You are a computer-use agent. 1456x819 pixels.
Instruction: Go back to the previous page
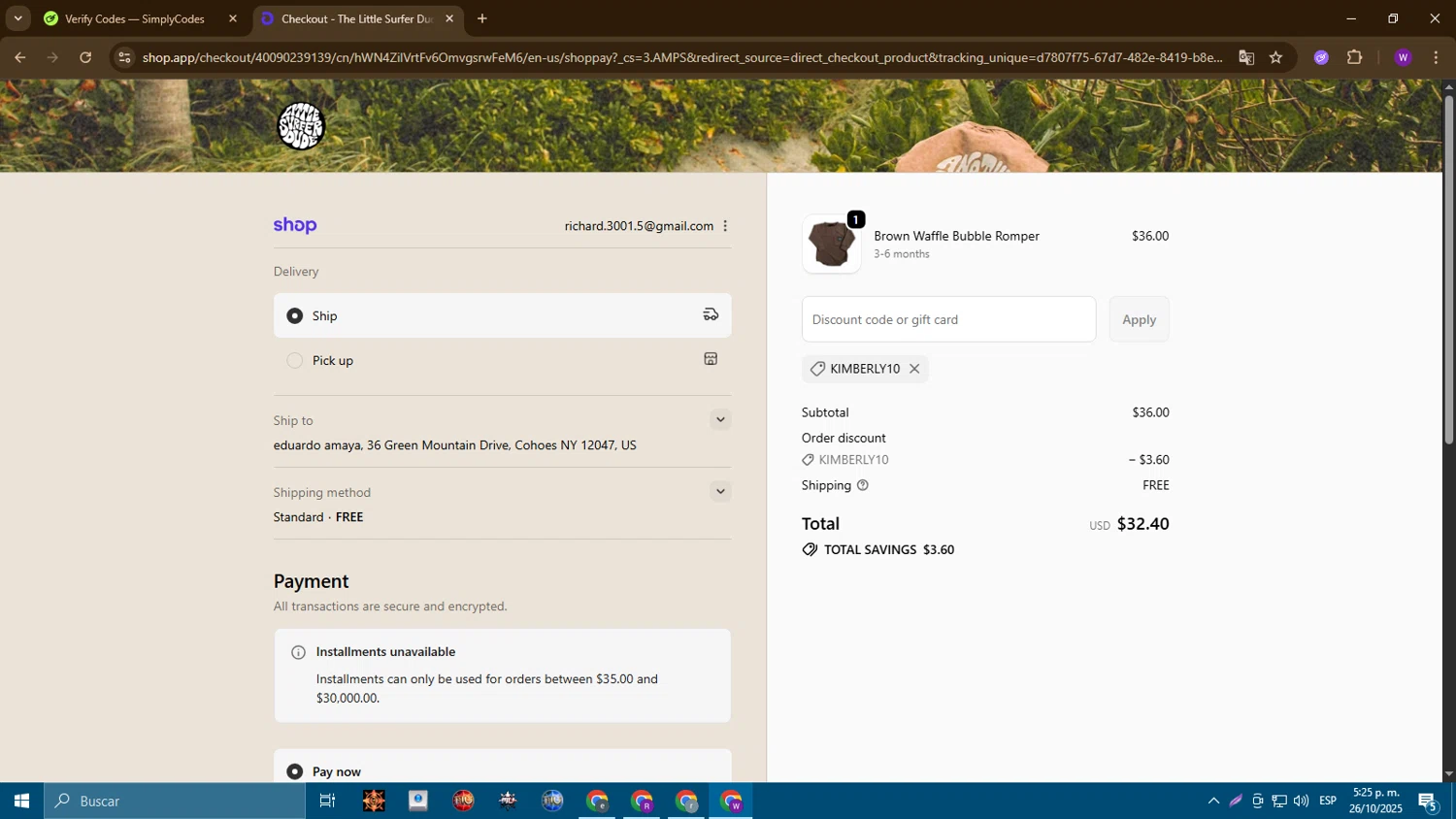[x=19, y=57]
